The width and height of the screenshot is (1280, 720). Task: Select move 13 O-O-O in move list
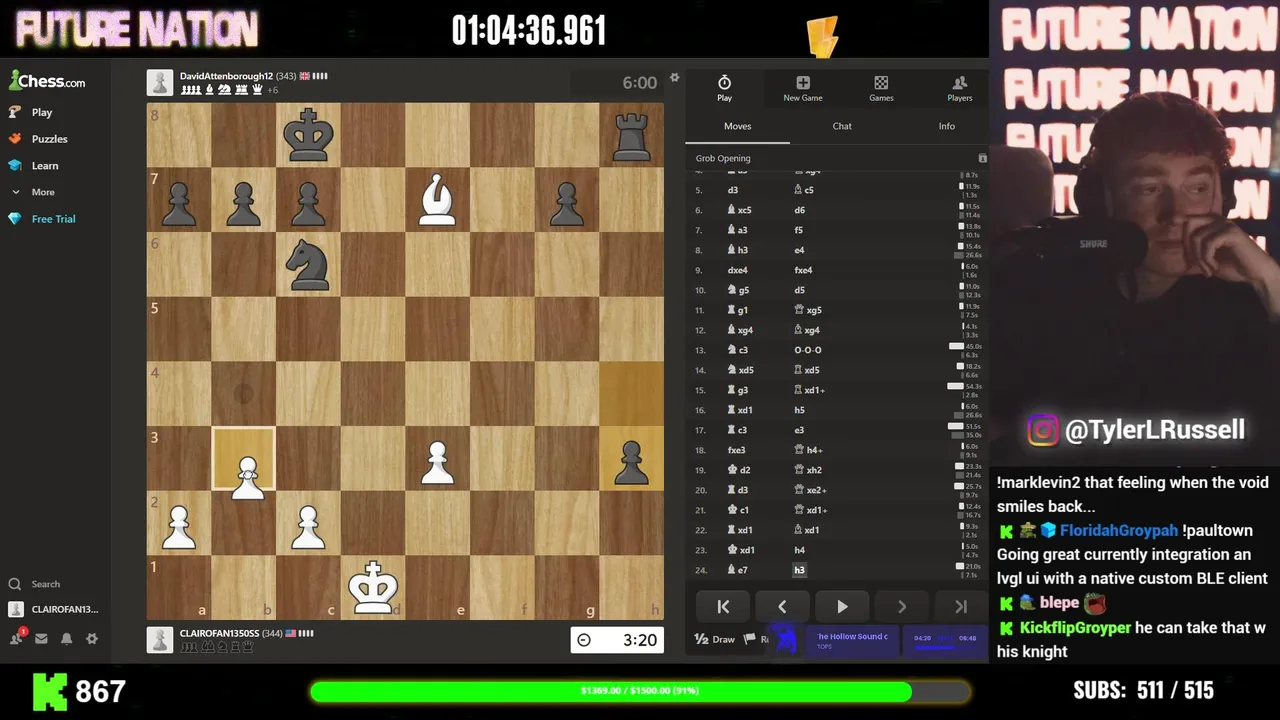click(808, 350)
